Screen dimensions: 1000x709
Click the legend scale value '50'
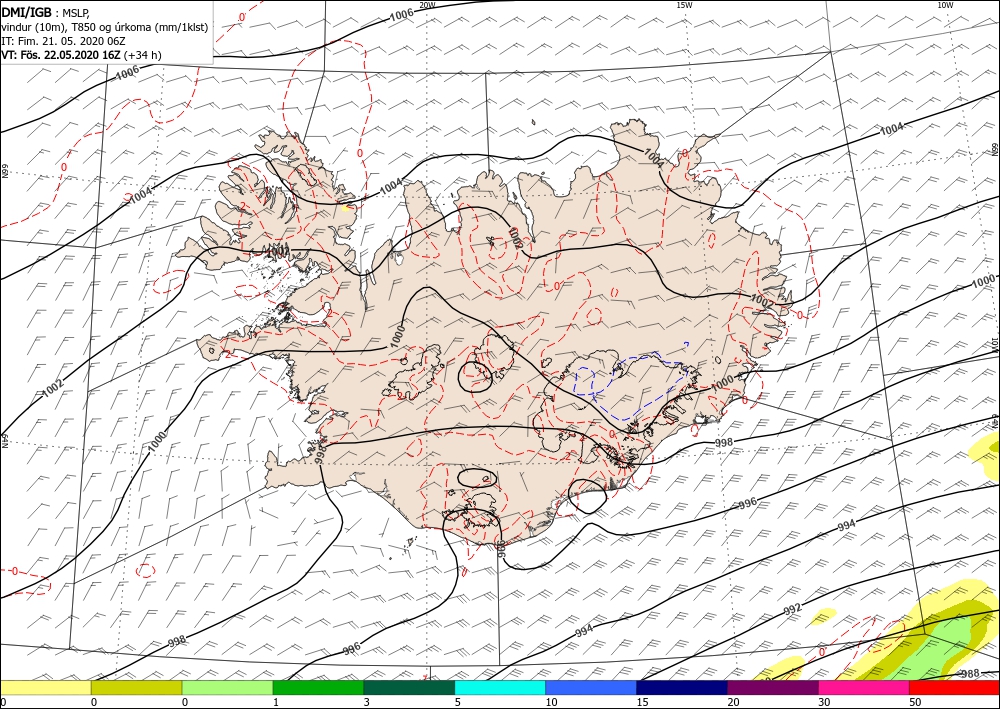coord(913,702)
